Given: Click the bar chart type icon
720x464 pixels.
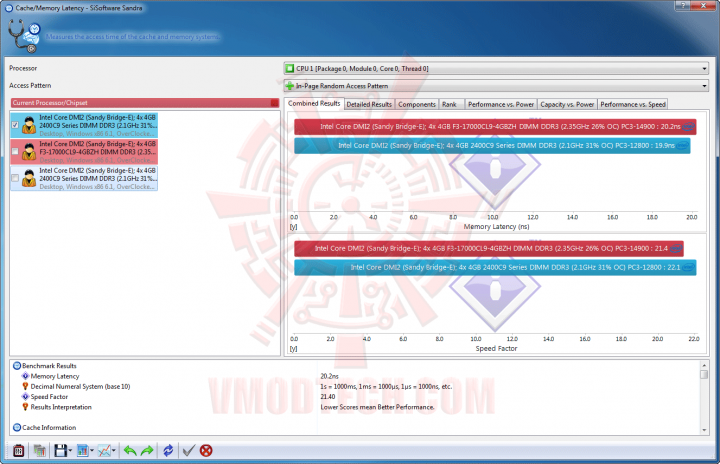Looking at the screenshot, I should pyautogui.click(x=82, y=451).
